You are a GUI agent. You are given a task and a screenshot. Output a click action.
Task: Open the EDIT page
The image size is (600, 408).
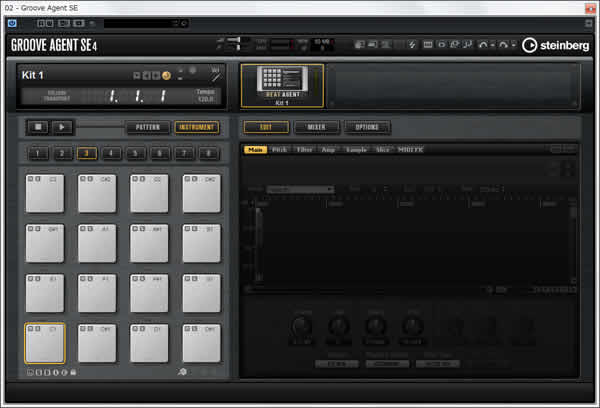coord(266,127)
